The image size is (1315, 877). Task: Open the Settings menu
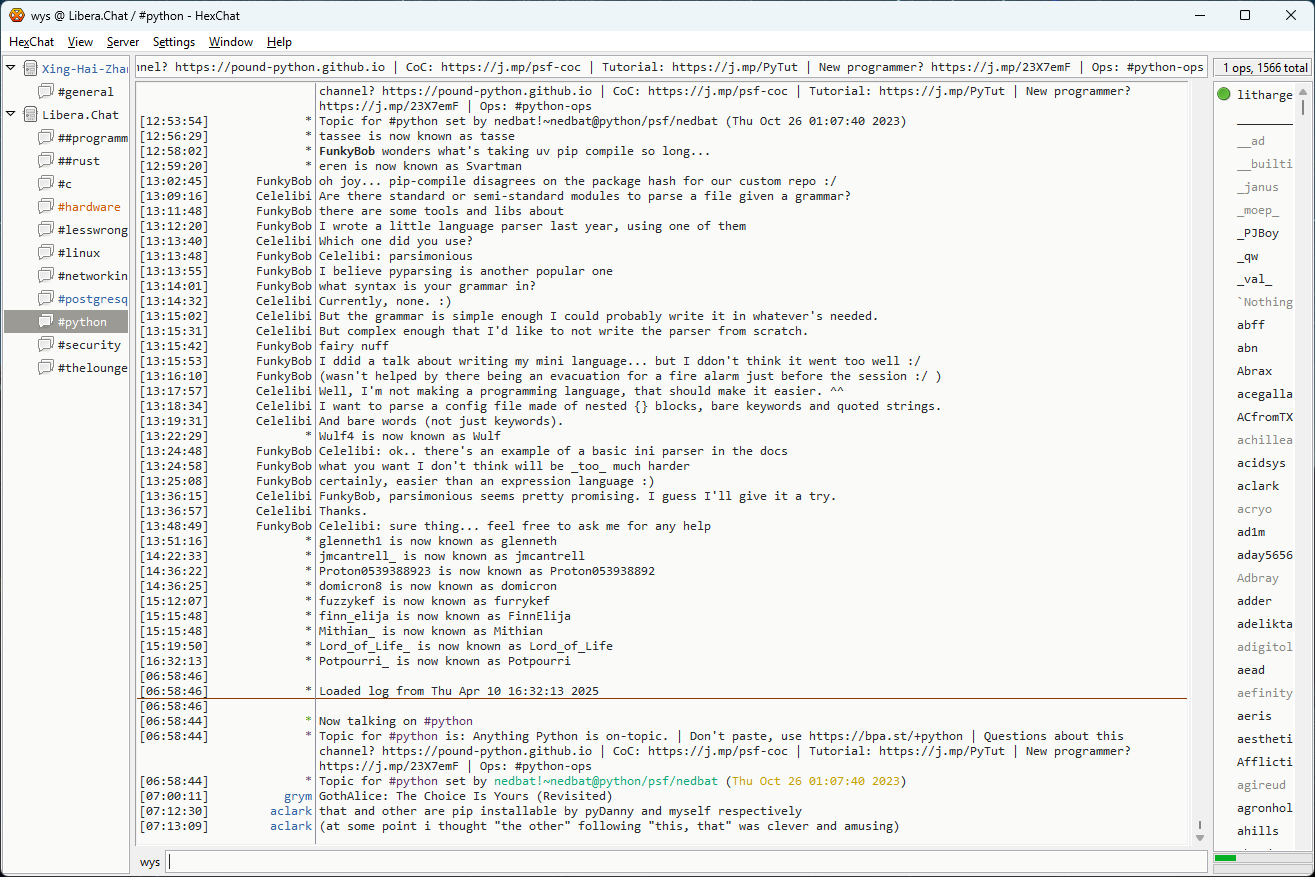click(173, 42)
